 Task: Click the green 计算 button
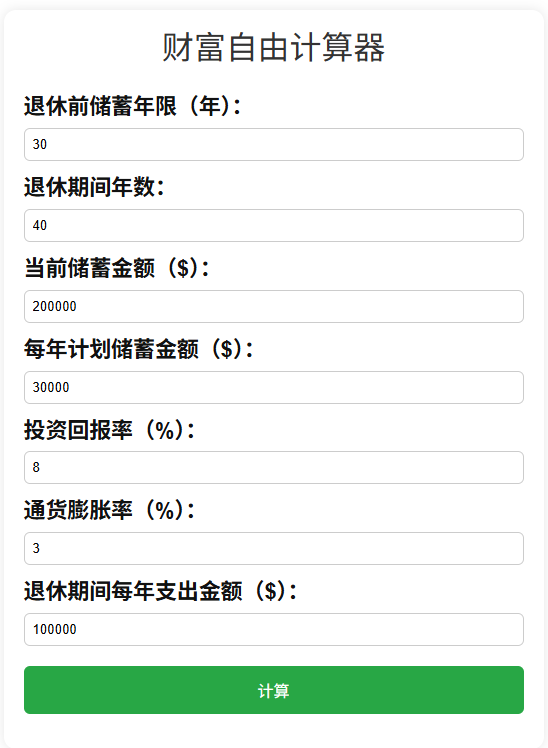pos(274,690)
